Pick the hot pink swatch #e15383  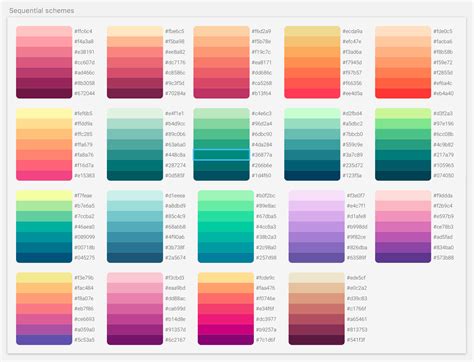pos(44,176)
